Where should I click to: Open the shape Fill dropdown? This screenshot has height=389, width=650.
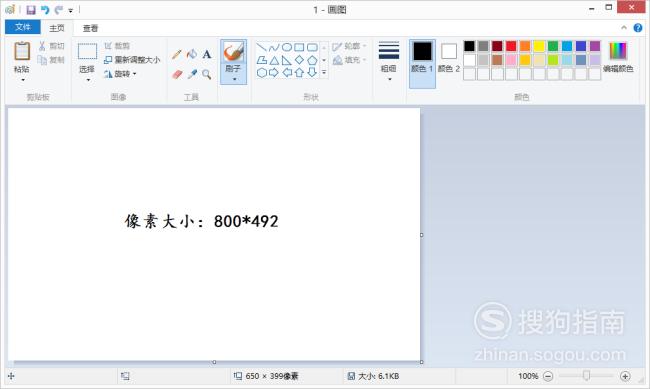(x=349, y=60)
